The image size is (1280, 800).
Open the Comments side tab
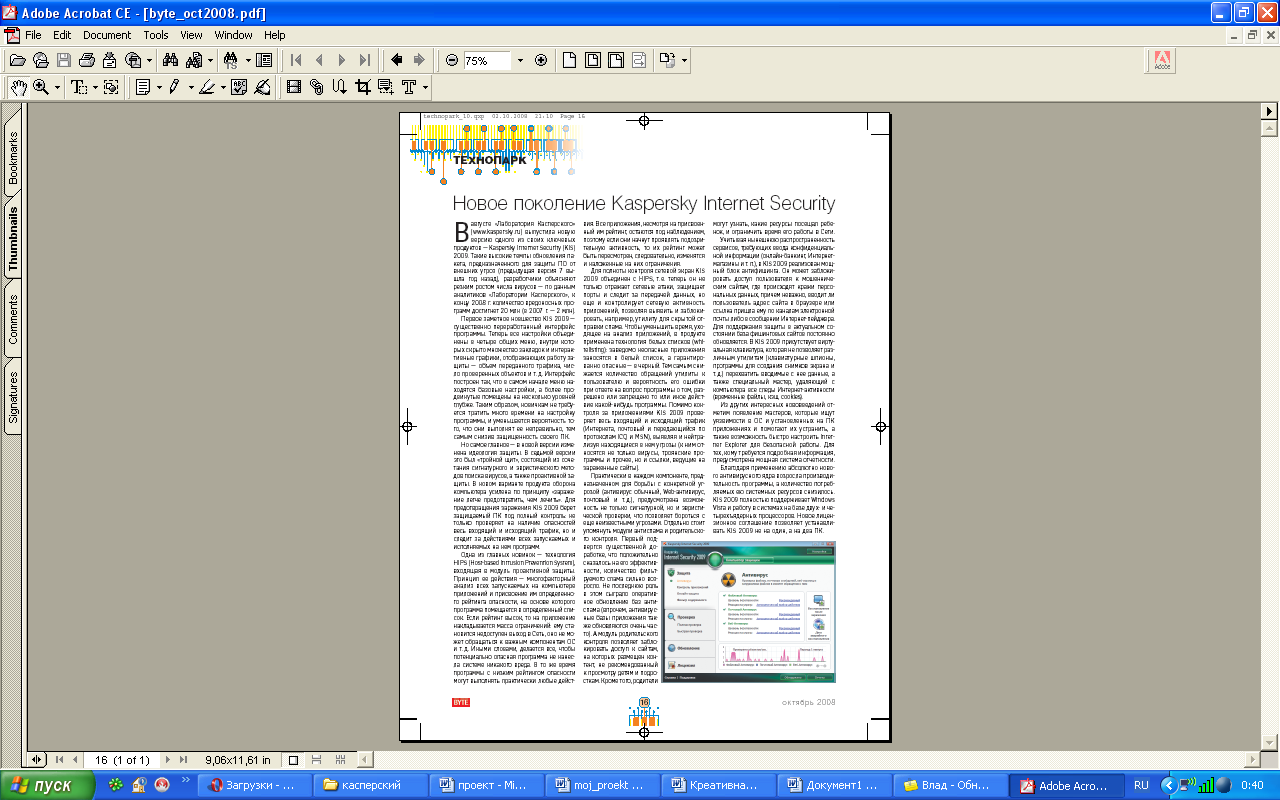click(13, 319)
